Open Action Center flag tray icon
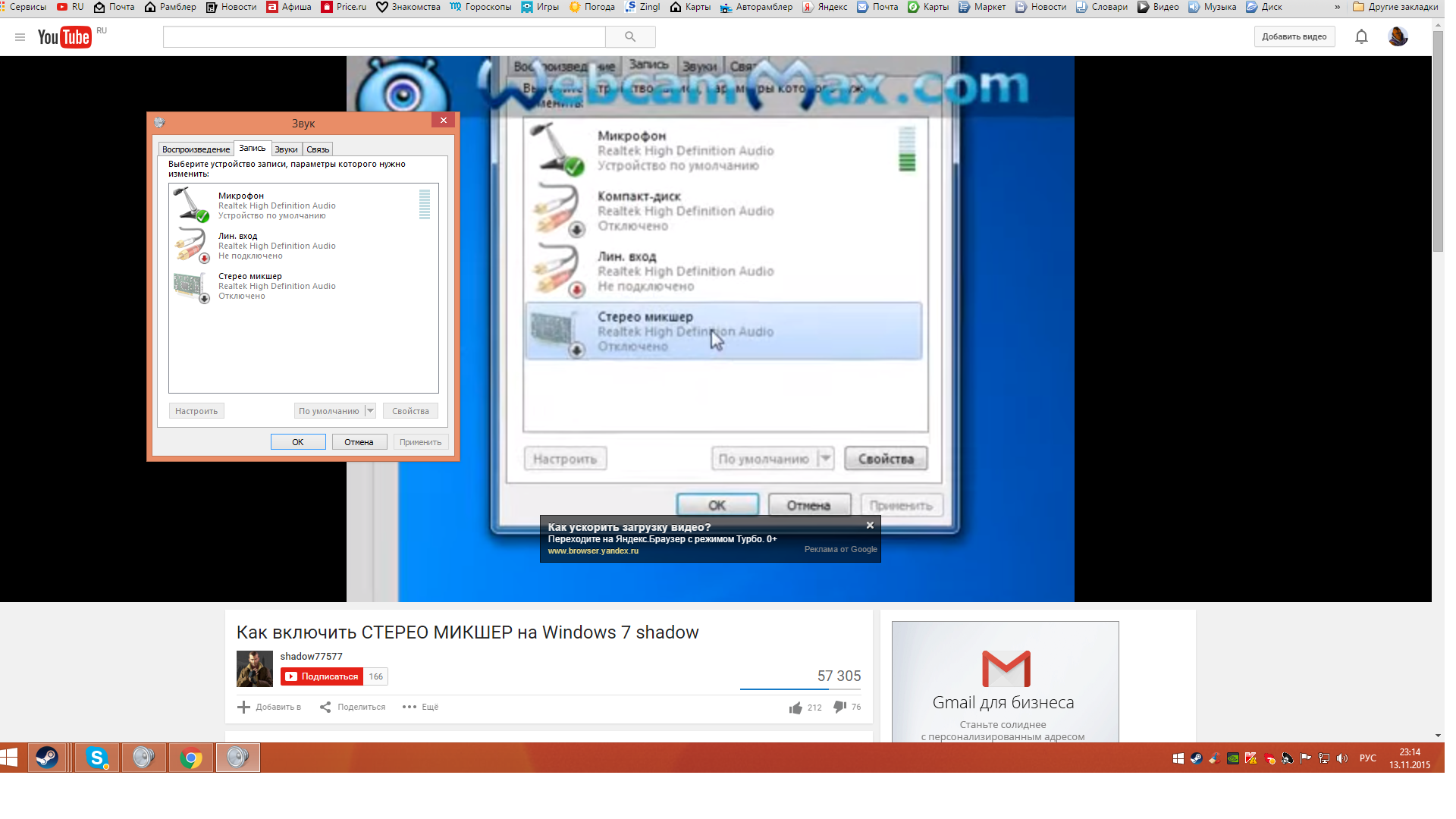 point(1306,758)
